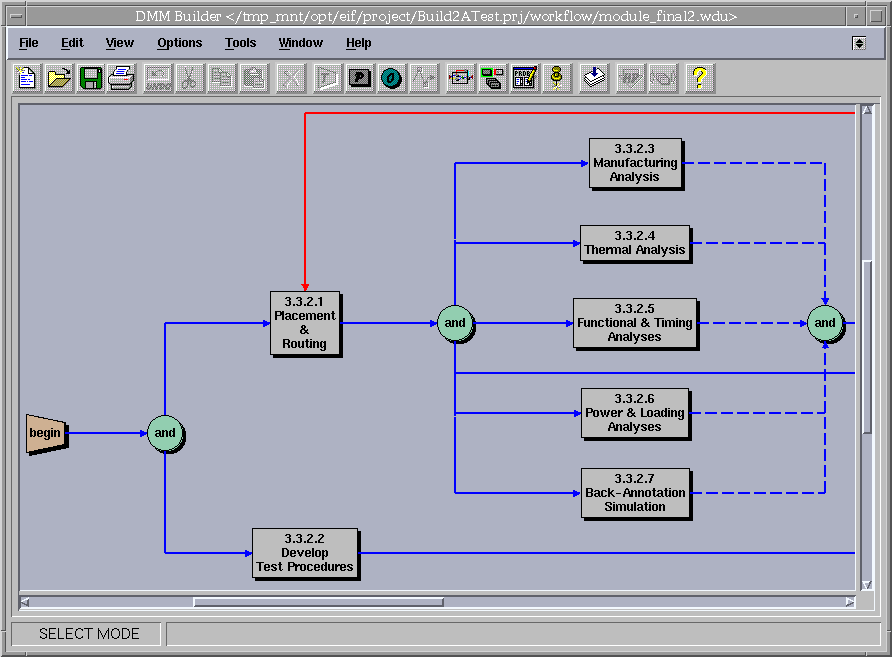Click the PROD checklist toolbar icon
The height and width of the screenshot is (657, 892).
(x=524, y=78)
